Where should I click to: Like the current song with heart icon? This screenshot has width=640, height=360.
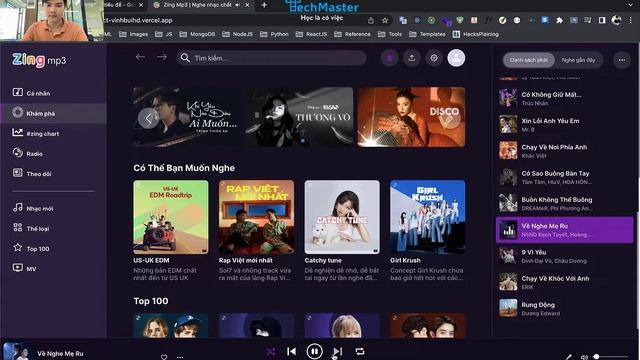point(164,357)
